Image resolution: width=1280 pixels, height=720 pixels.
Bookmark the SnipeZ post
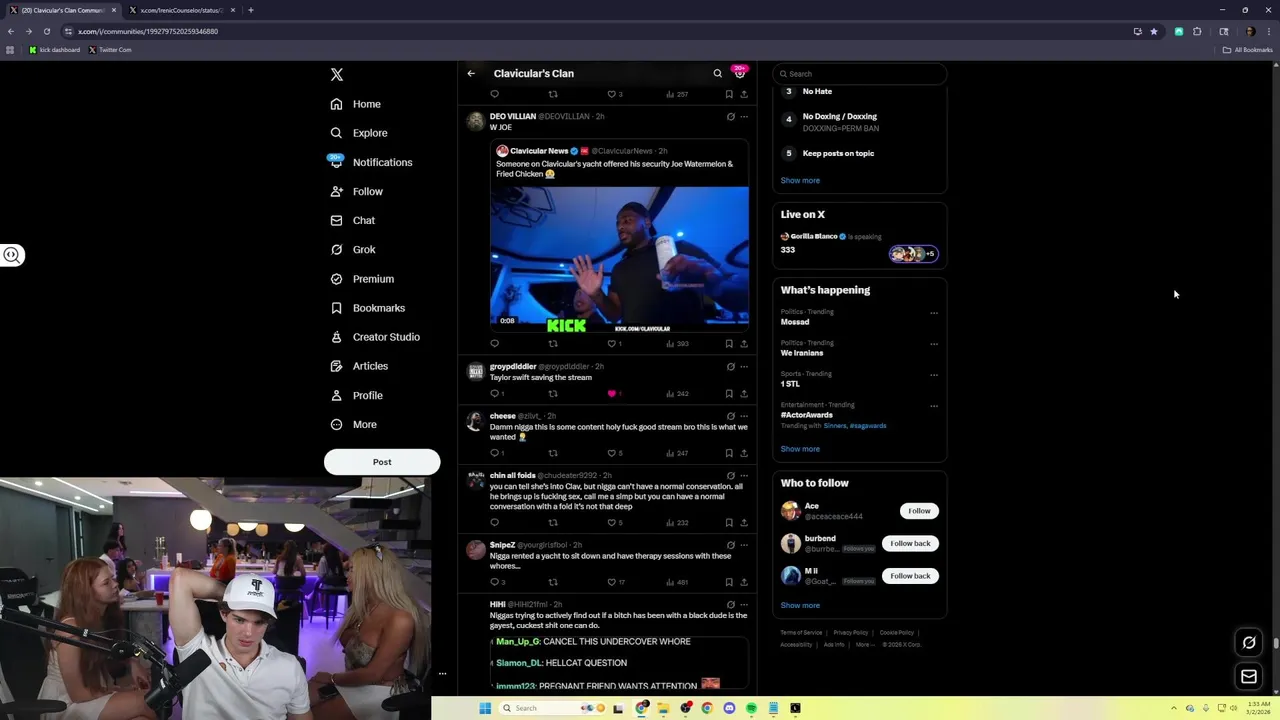point(729,582)
